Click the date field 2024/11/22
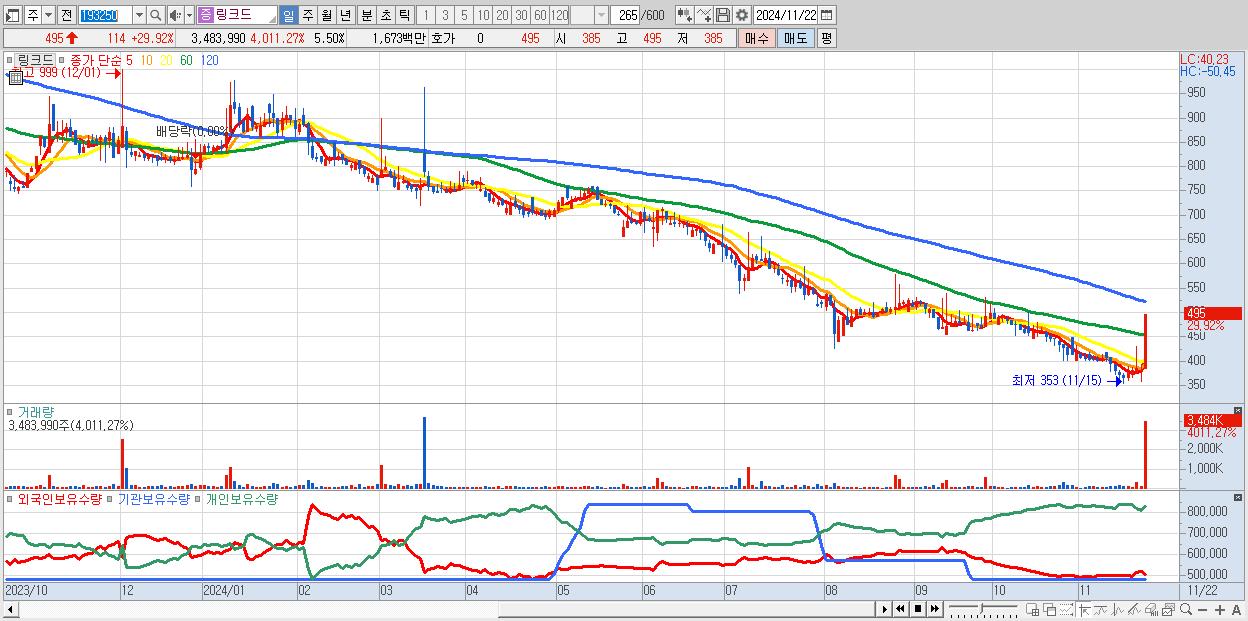 click(785, 15)
